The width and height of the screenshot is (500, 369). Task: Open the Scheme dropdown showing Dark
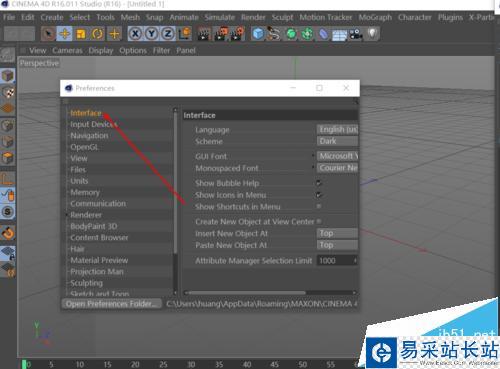pos(337,141)
